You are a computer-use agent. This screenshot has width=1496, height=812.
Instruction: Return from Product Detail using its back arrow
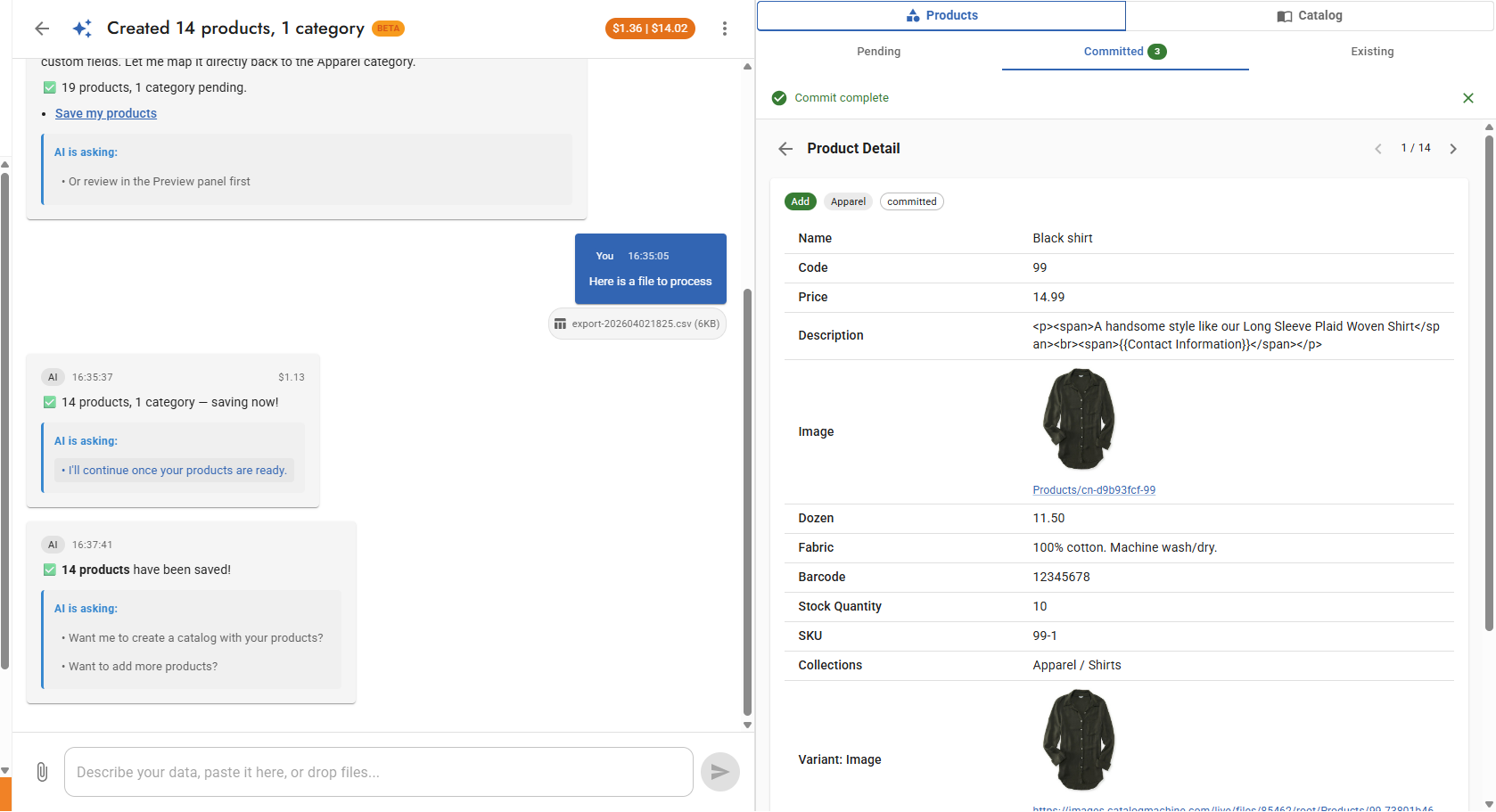(785, 148)
